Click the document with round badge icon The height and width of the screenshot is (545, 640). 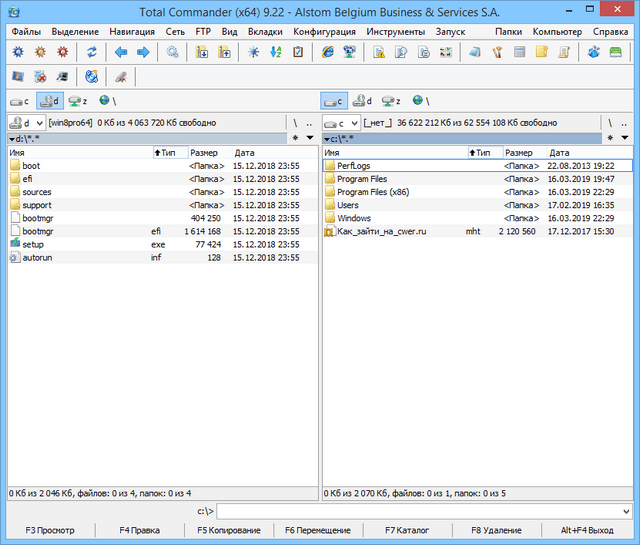pyautogui.click(x=424, y=52)
